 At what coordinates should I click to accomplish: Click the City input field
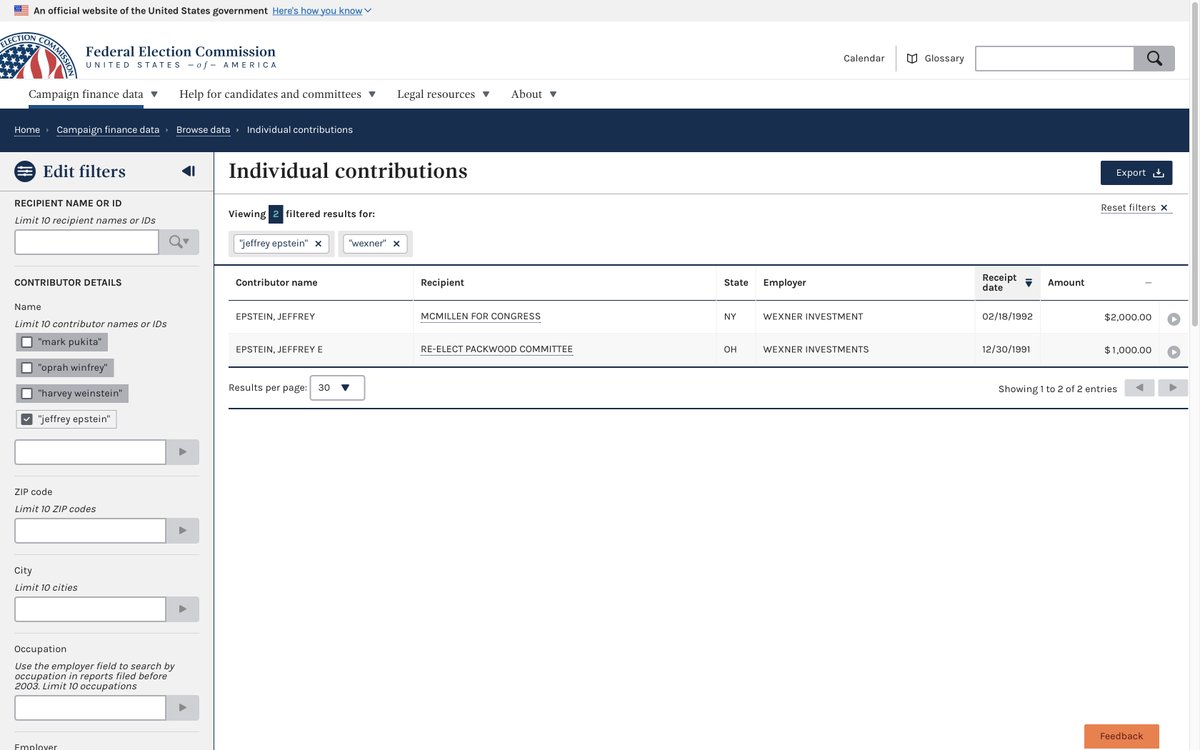click(x=90, y=609)
